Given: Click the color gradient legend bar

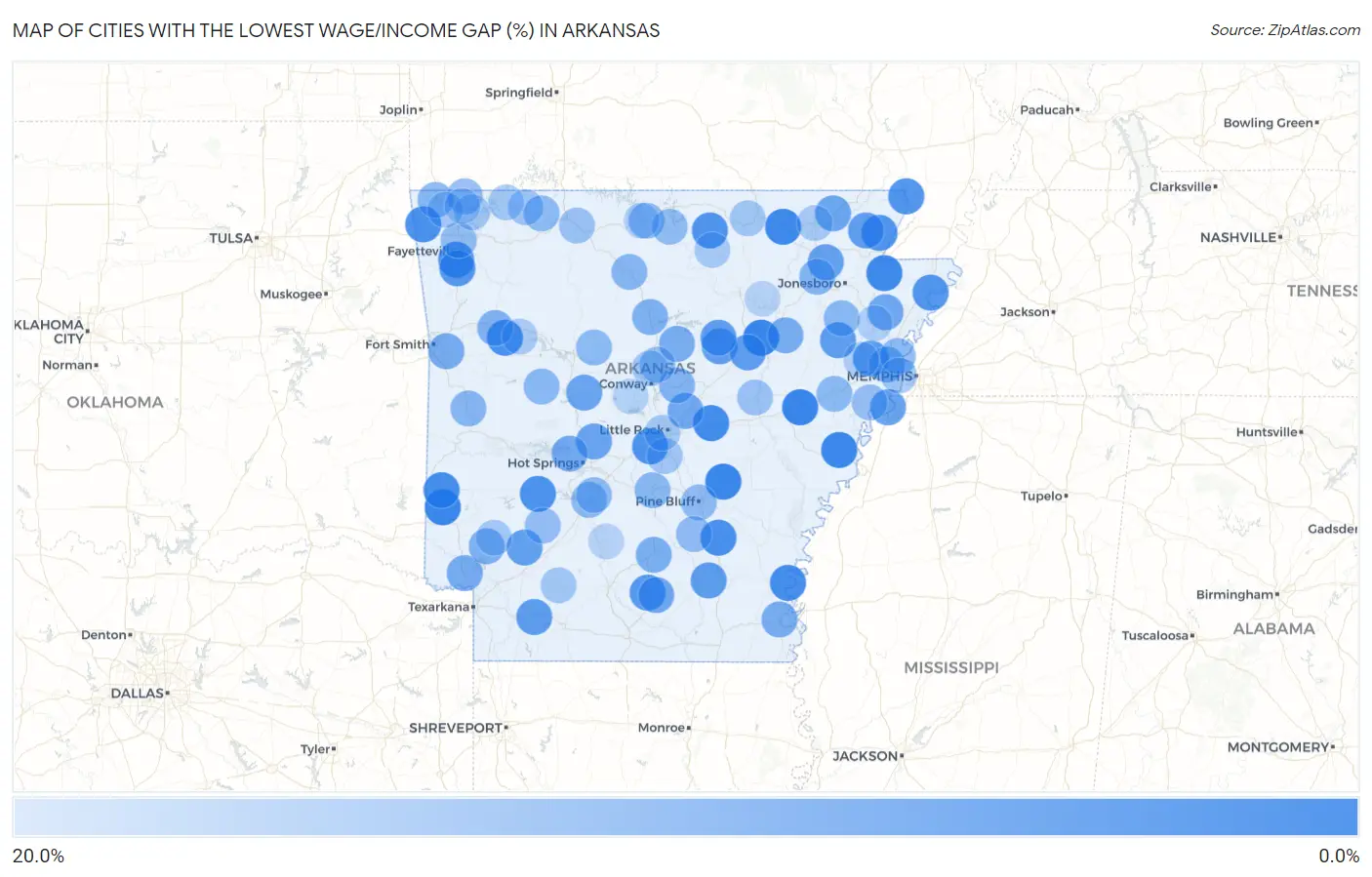Looking at the screenshot, I should (685, 817).
